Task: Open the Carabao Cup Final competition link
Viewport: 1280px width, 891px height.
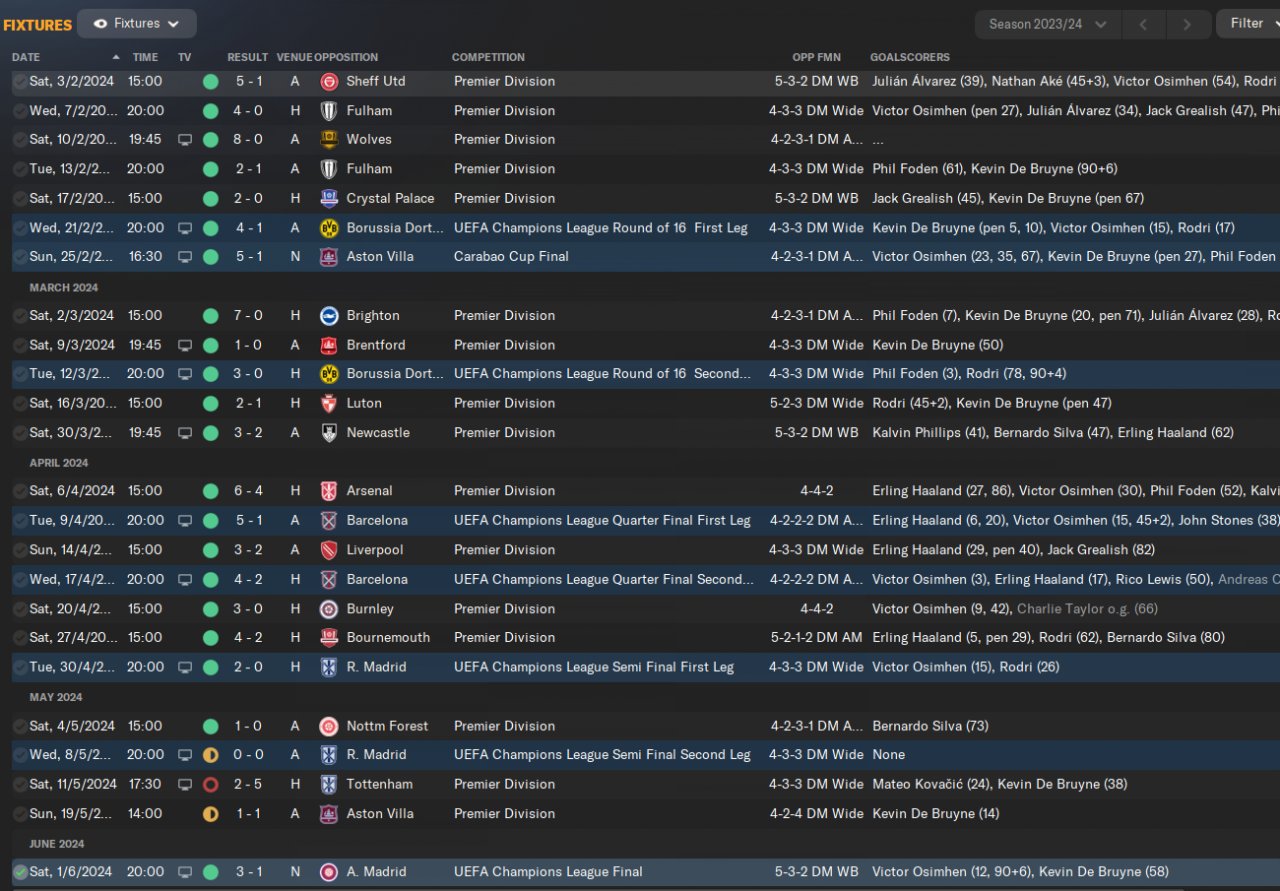Action: (x=511, y=257)
